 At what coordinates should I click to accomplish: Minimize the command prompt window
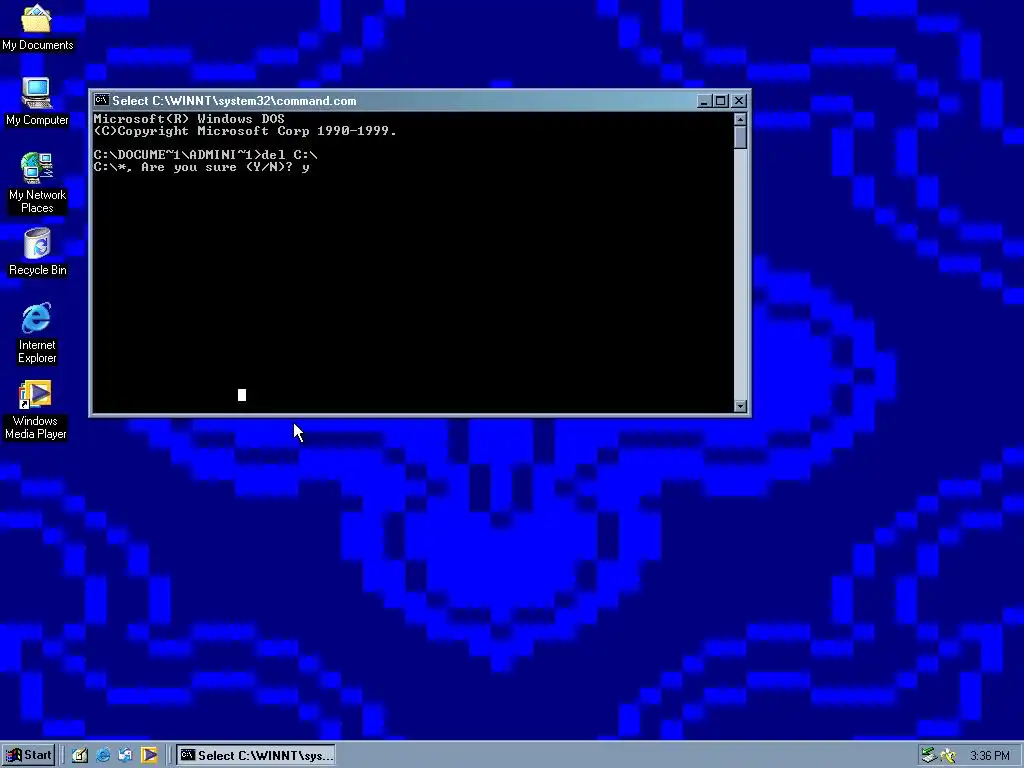(x=704, y=101)
